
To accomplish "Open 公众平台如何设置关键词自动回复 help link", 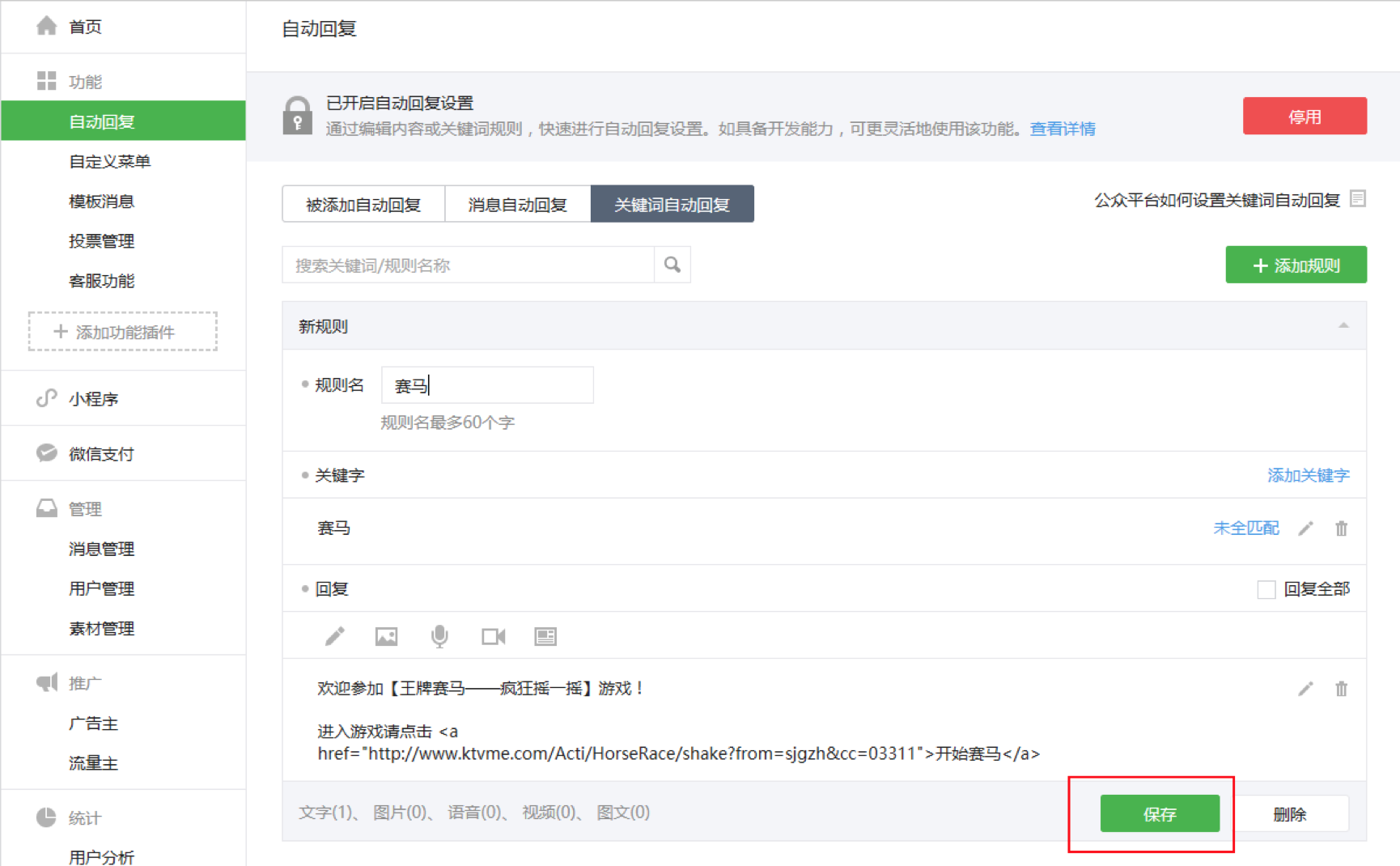I will point(1217,200).
